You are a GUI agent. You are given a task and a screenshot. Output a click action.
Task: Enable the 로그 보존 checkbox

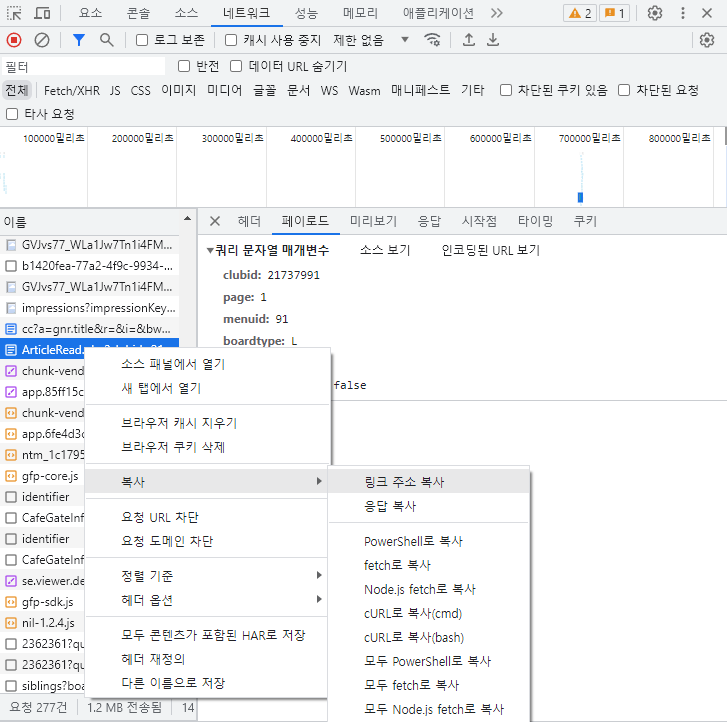pos(142,40)
